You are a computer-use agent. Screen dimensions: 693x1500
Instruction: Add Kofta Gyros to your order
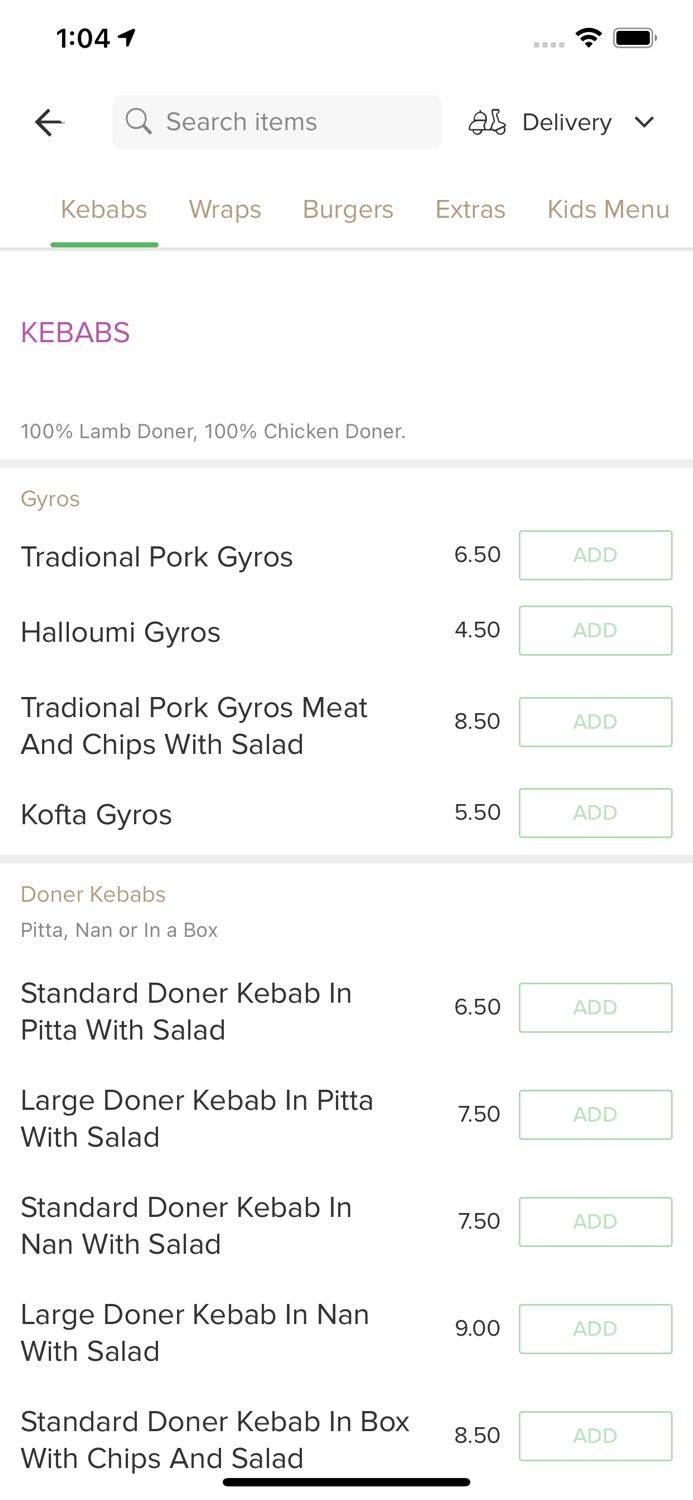click(x=595, y=813)
